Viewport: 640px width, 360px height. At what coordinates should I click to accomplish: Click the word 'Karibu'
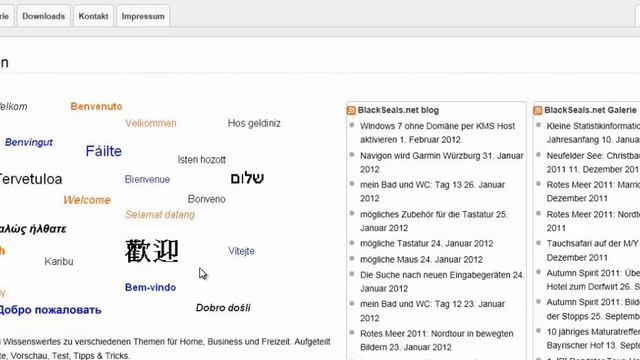pyautogui.click(x=59, y=262)
